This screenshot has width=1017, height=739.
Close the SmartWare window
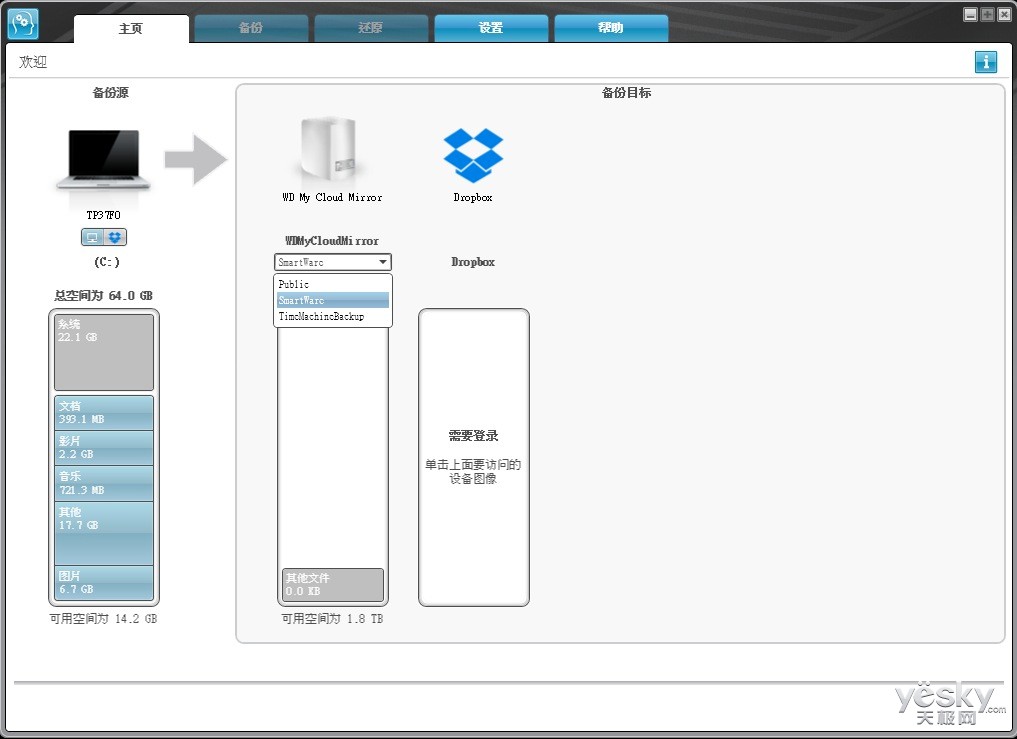click(x=1004, y=14)
